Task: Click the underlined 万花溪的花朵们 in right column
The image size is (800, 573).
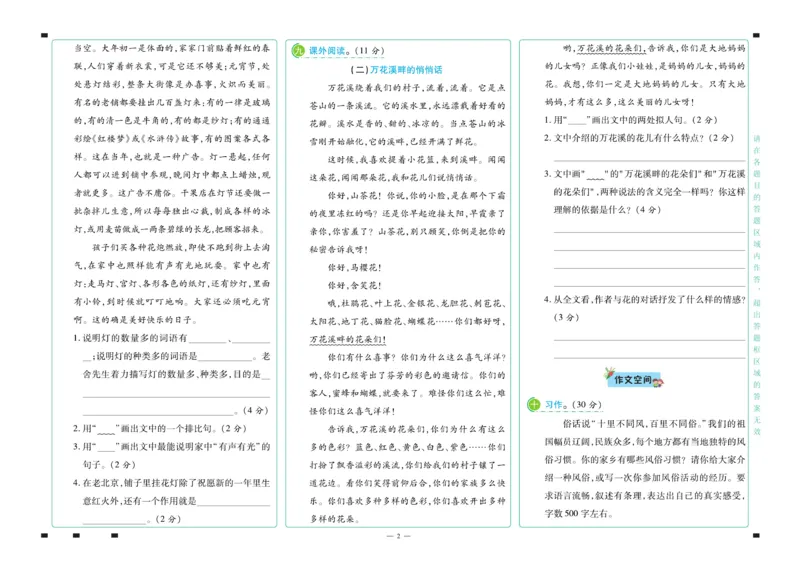Action: tap(610, 48)
